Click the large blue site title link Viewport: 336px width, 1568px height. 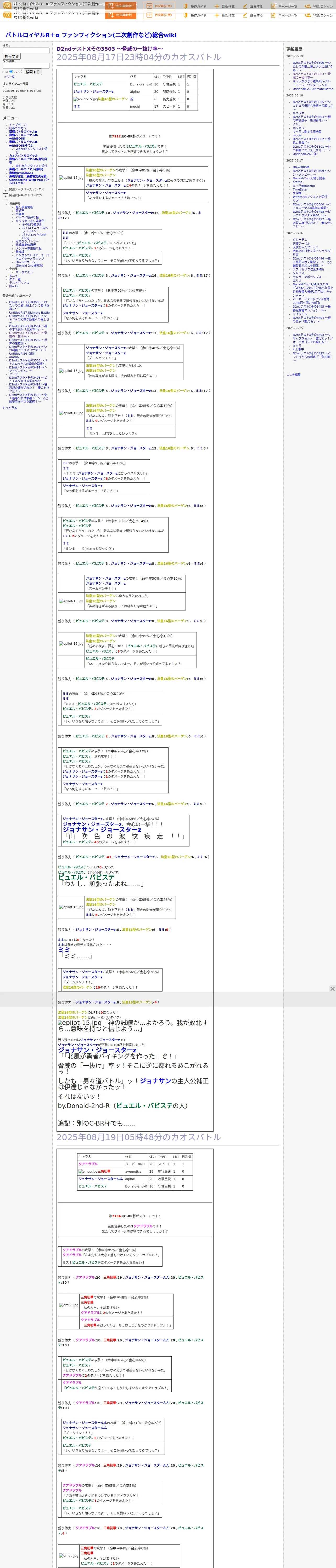(91, 35)
